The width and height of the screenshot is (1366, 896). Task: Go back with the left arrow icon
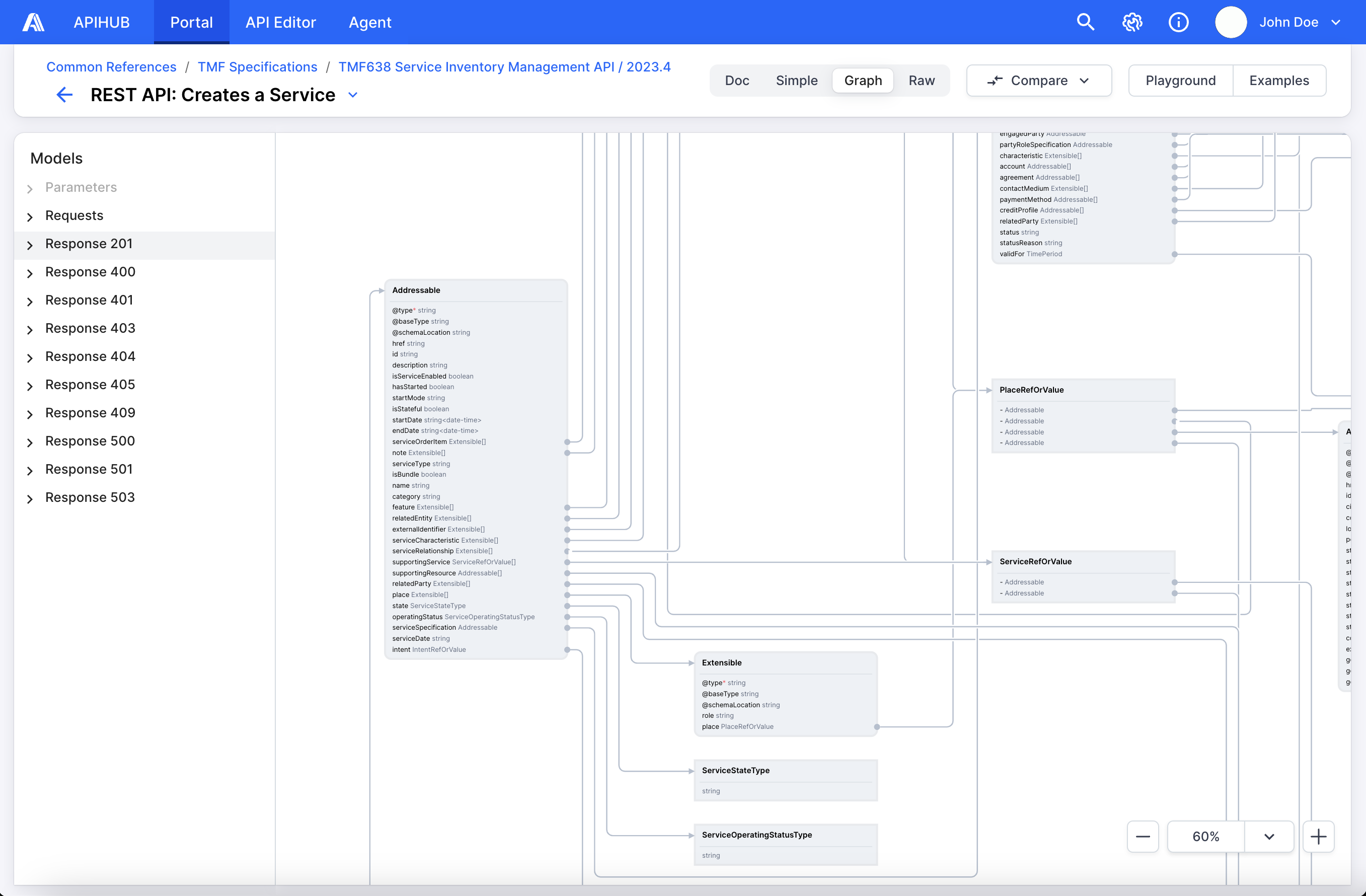[64, 95]
